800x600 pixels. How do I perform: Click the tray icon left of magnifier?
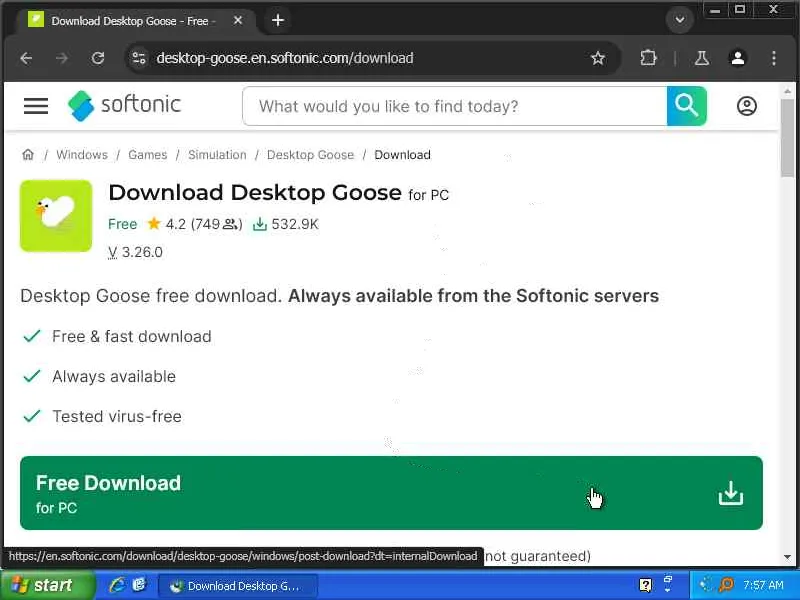pyautogui.click(x=706, y=585)
